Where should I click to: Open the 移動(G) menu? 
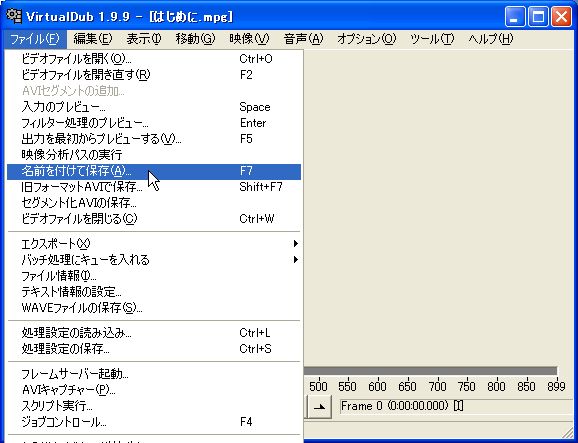click(195, 39)
